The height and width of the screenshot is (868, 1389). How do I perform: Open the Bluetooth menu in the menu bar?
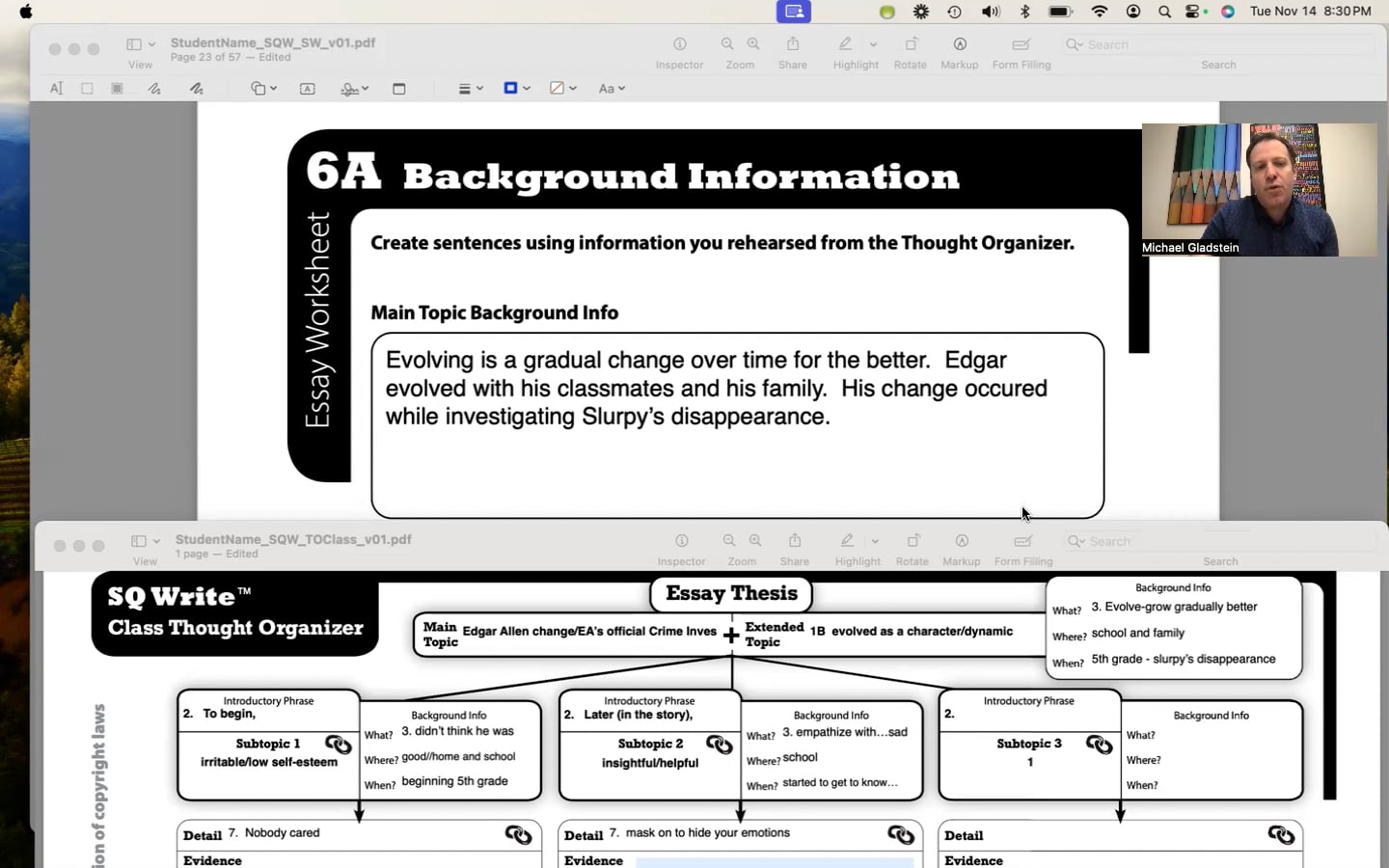coord(1024,12)
